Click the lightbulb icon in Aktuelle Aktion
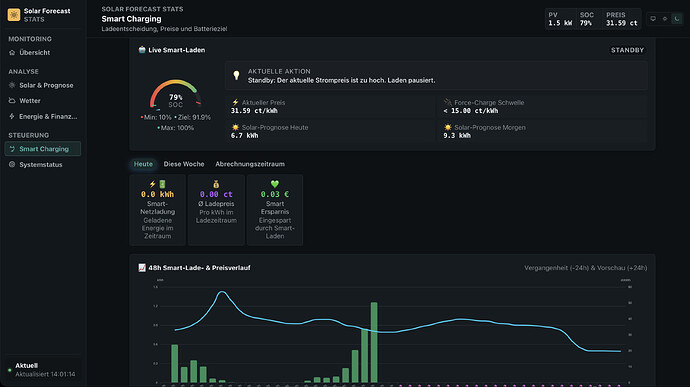Image resolution: width=690 pixels, height=387 pixels. point(236,75)
